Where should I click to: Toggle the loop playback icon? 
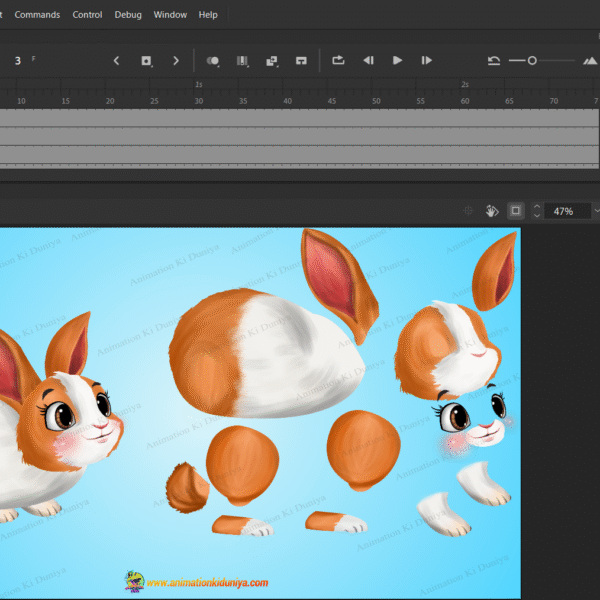(x=338, y=60)
